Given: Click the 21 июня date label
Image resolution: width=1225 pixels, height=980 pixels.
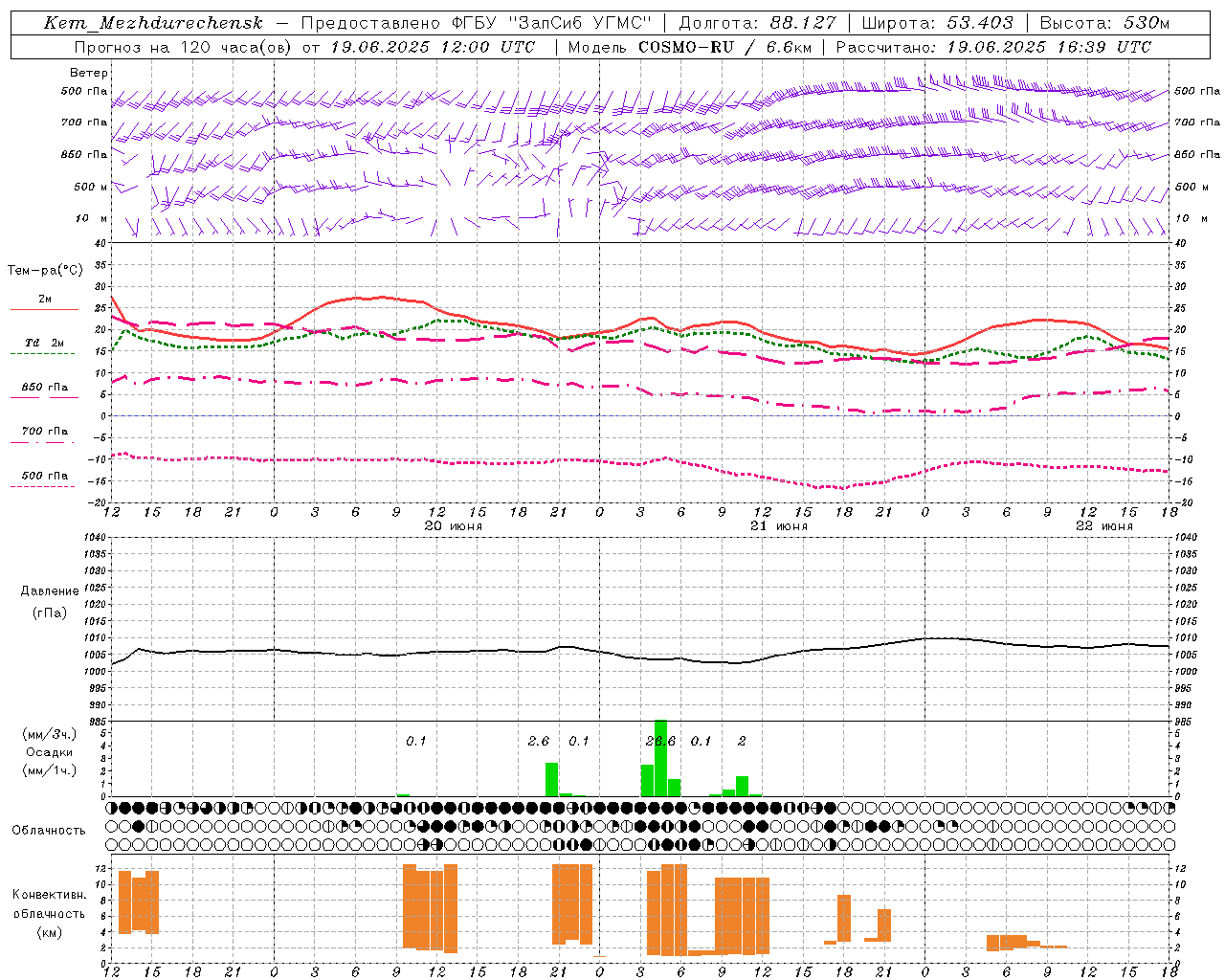Looking at the screenshot, I should coord(779,526).
